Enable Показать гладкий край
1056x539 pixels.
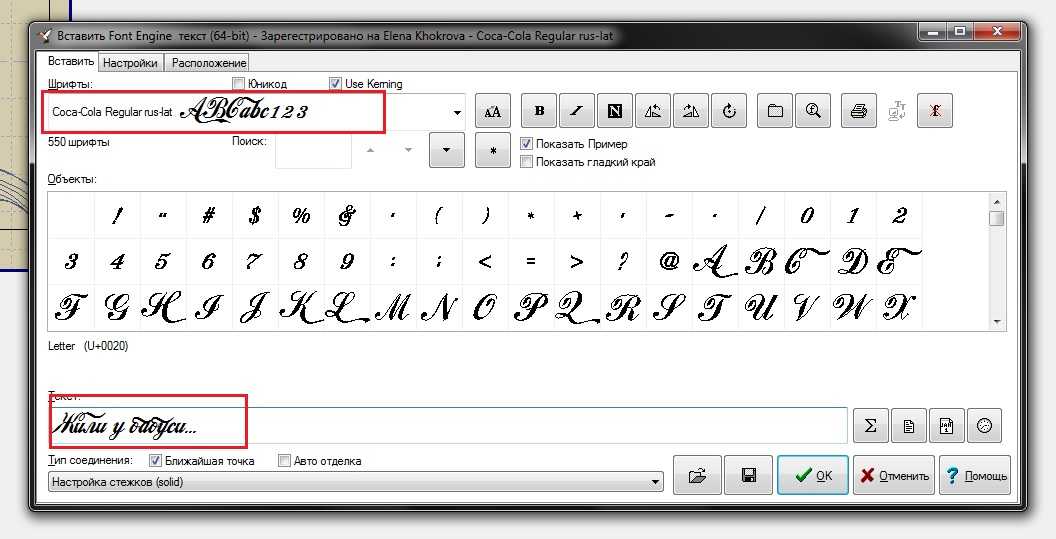[527, 162]
